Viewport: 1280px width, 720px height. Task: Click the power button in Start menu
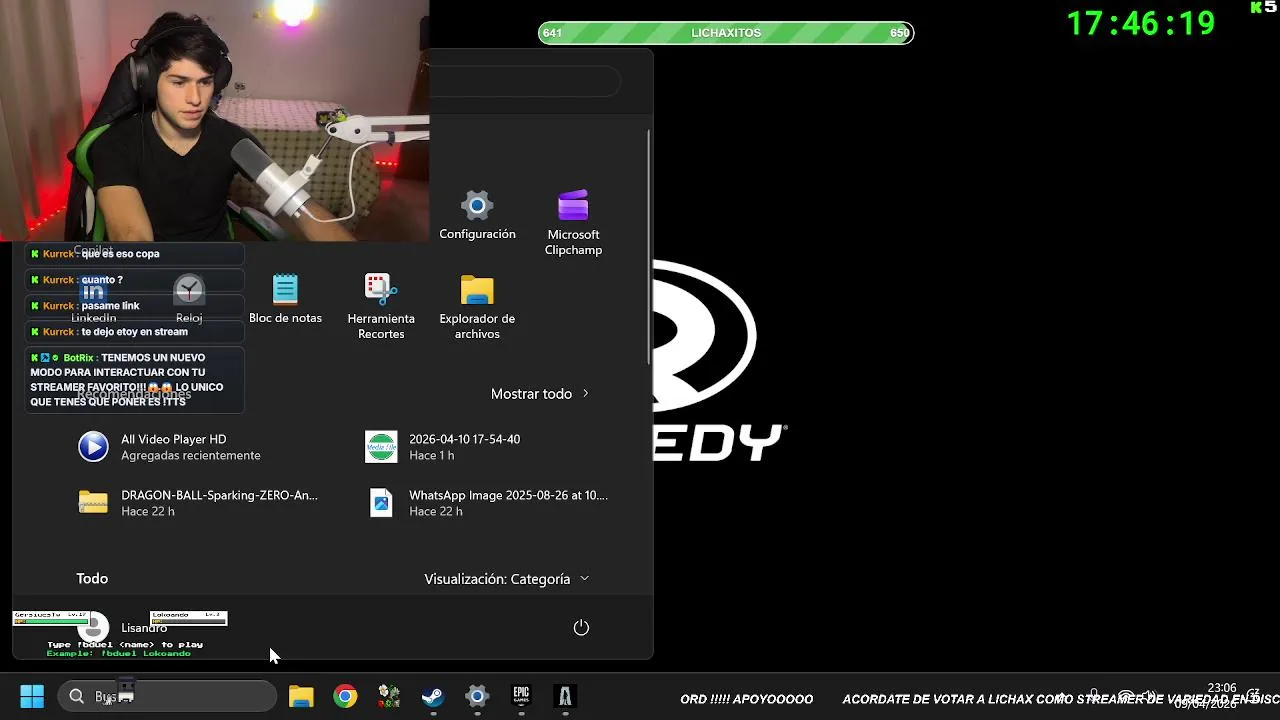tap(581, 627)
